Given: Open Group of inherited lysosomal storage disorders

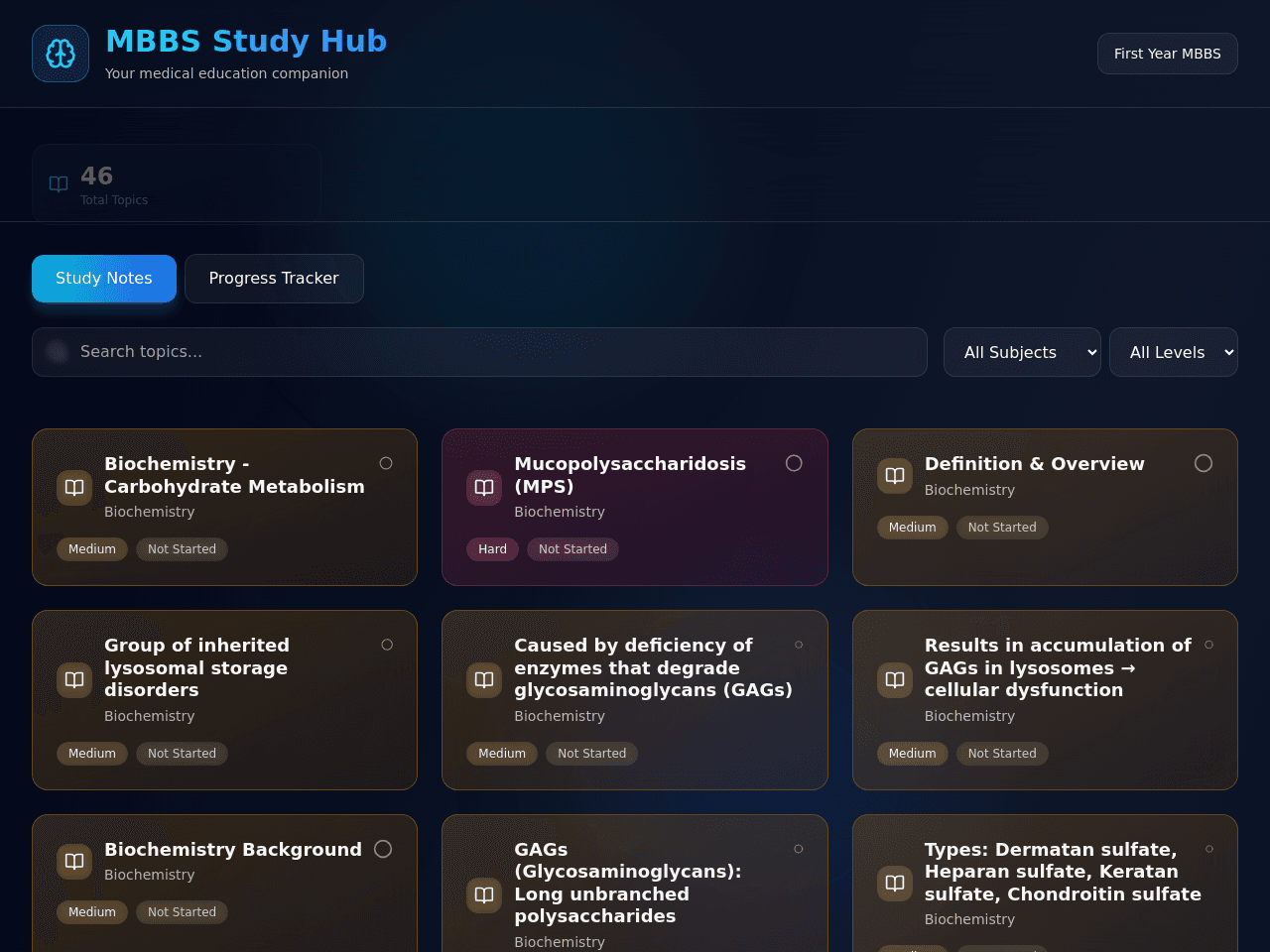Looking at the screenshot, I should coord(196,667).
